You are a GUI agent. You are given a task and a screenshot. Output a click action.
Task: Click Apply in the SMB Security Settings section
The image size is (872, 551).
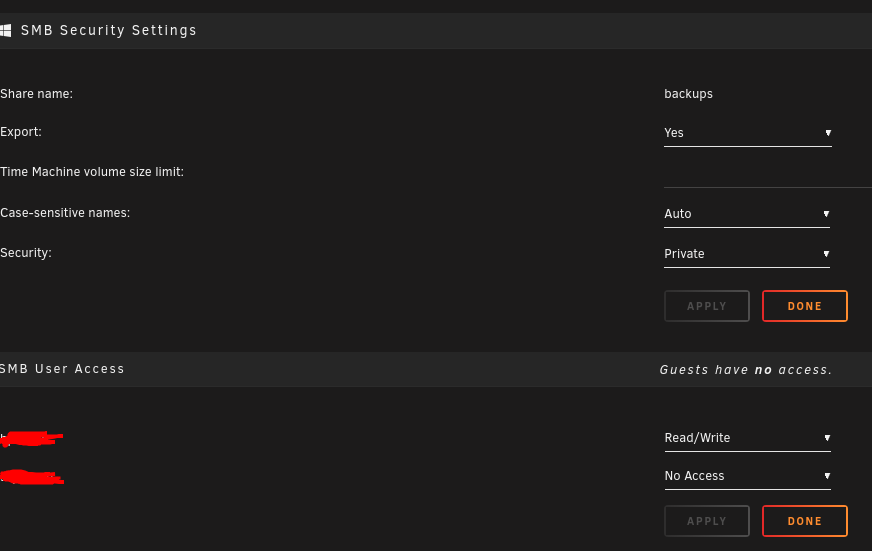pos(706,306)
